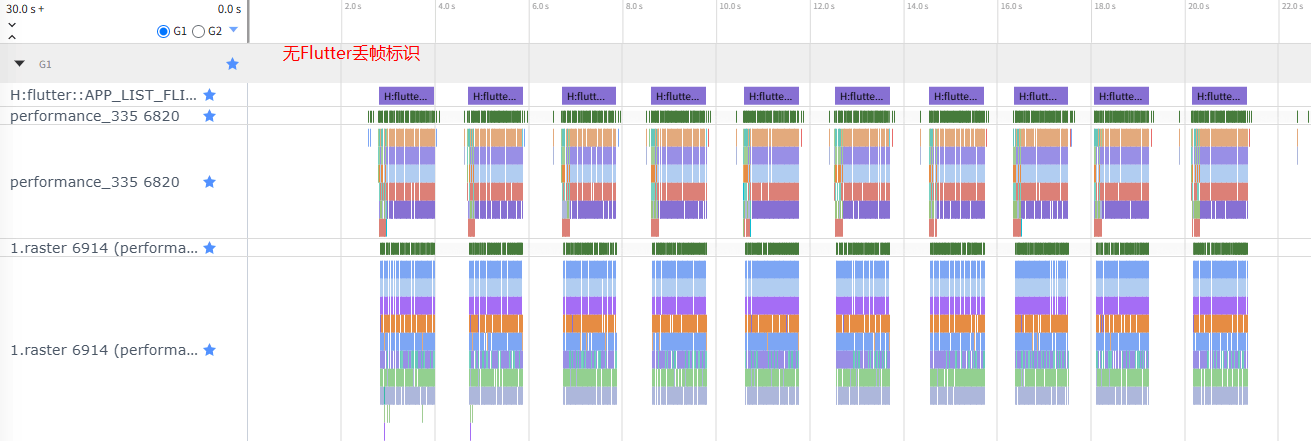1311x441 pixels.
Task: Click the 16.0 s timeline mark
Action: tap(1010, 6)
